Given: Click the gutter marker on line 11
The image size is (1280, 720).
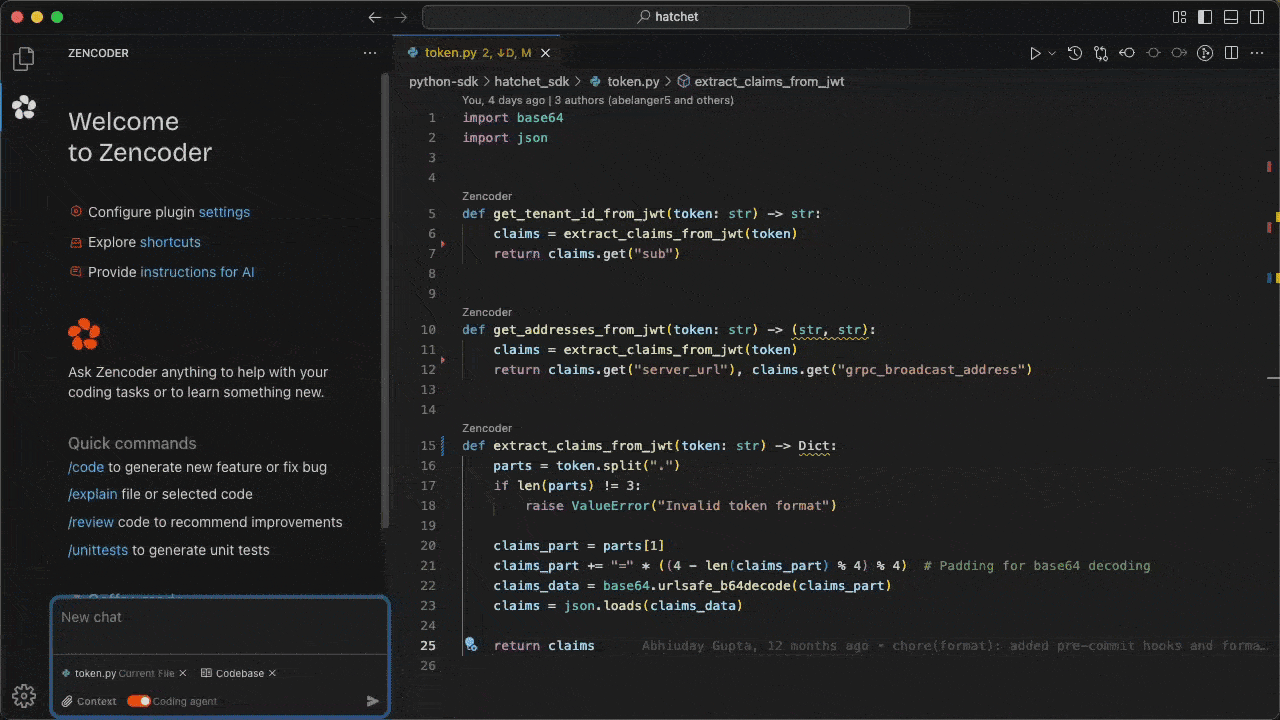Looking at the screenshot, I should (x=443, y=358).
